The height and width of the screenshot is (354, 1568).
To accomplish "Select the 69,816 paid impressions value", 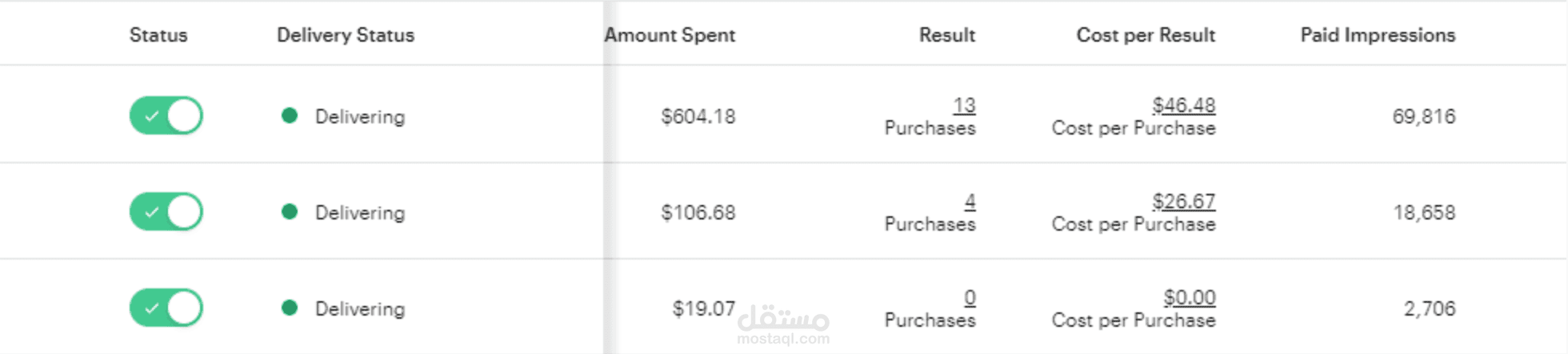I will (1423, 117).
